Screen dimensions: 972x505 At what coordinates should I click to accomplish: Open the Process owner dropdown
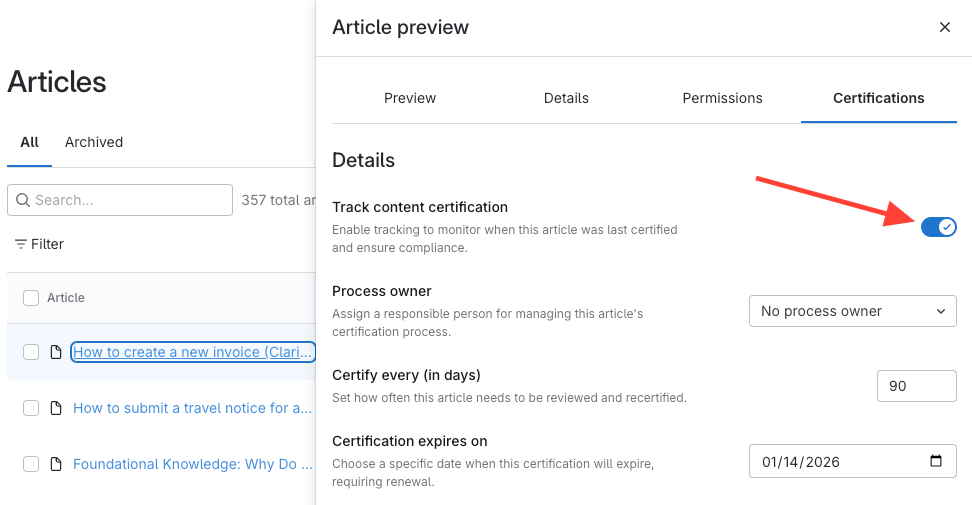852,311
